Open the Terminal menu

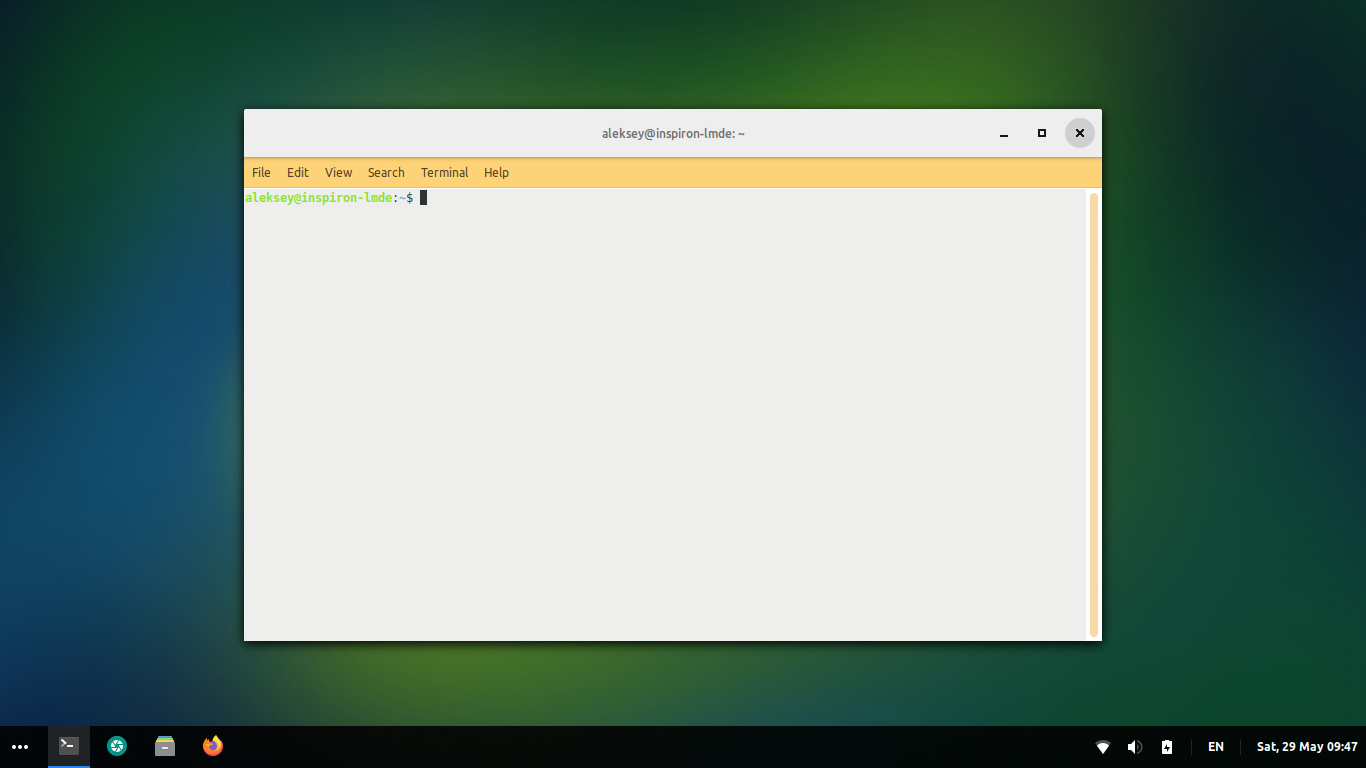pyautogui.click(x=444, y=172)
